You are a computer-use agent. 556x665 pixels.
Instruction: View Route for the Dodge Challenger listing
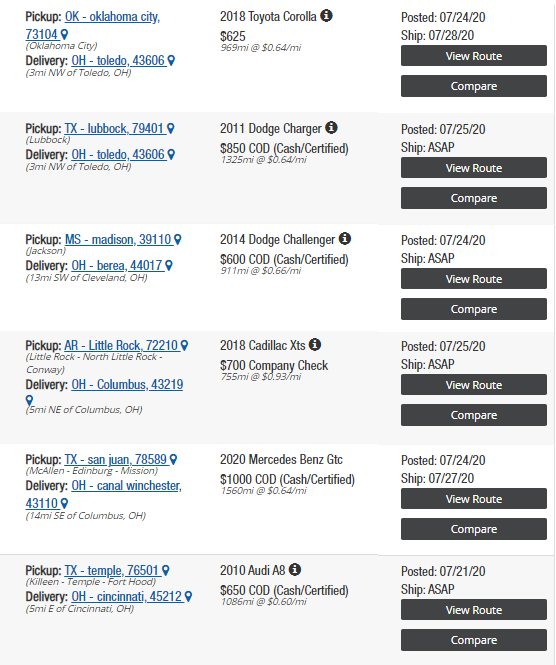pyautogui.click(x=474, y=279)
